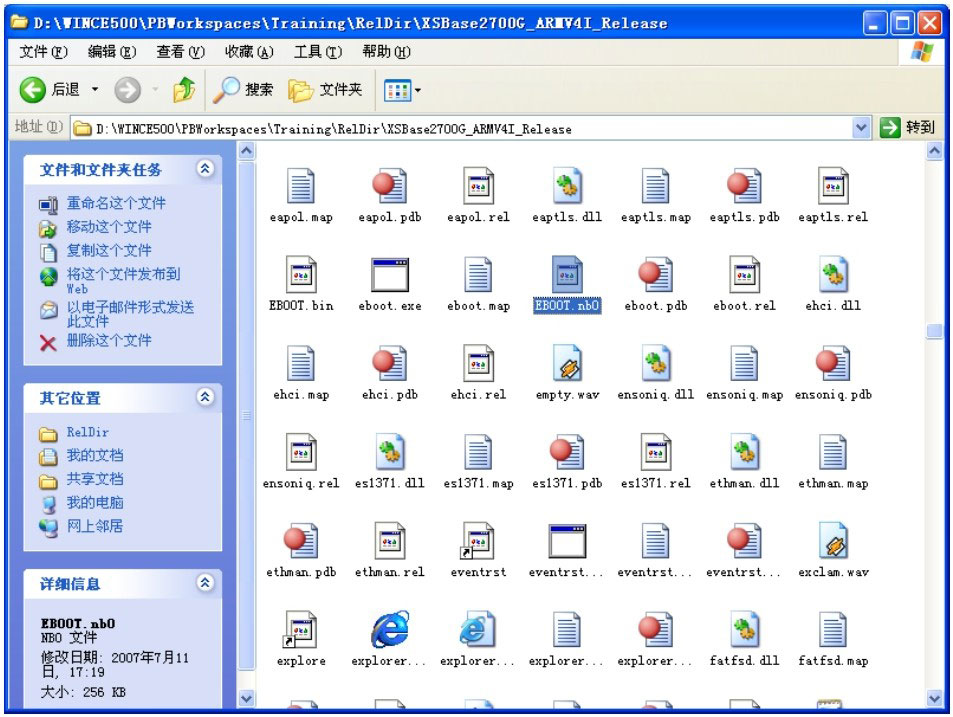Viewport: 953px width, 717px height.
Task: Select the es1371.dll file icon
Action: click(390, 452)
